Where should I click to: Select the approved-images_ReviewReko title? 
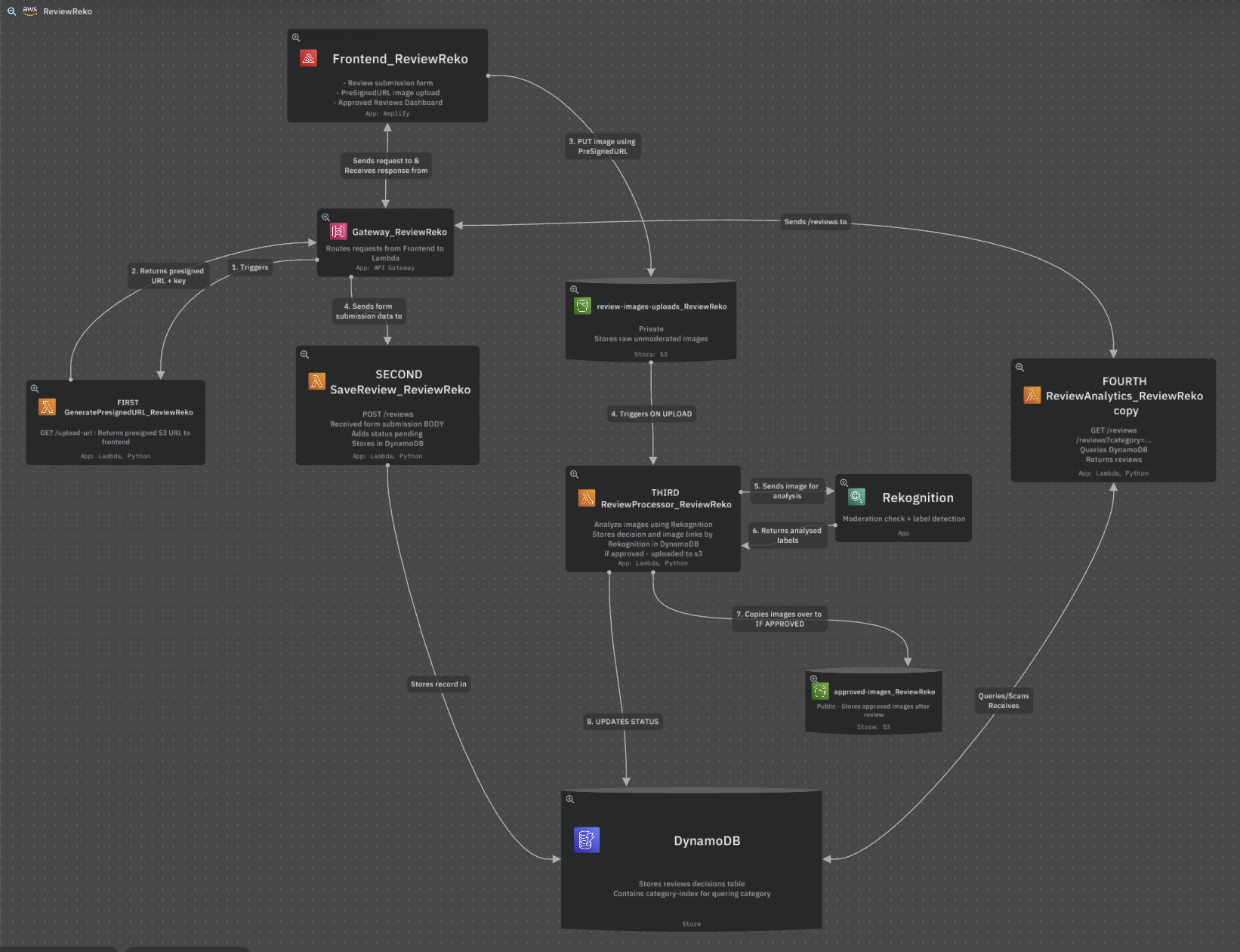point(884,692)
